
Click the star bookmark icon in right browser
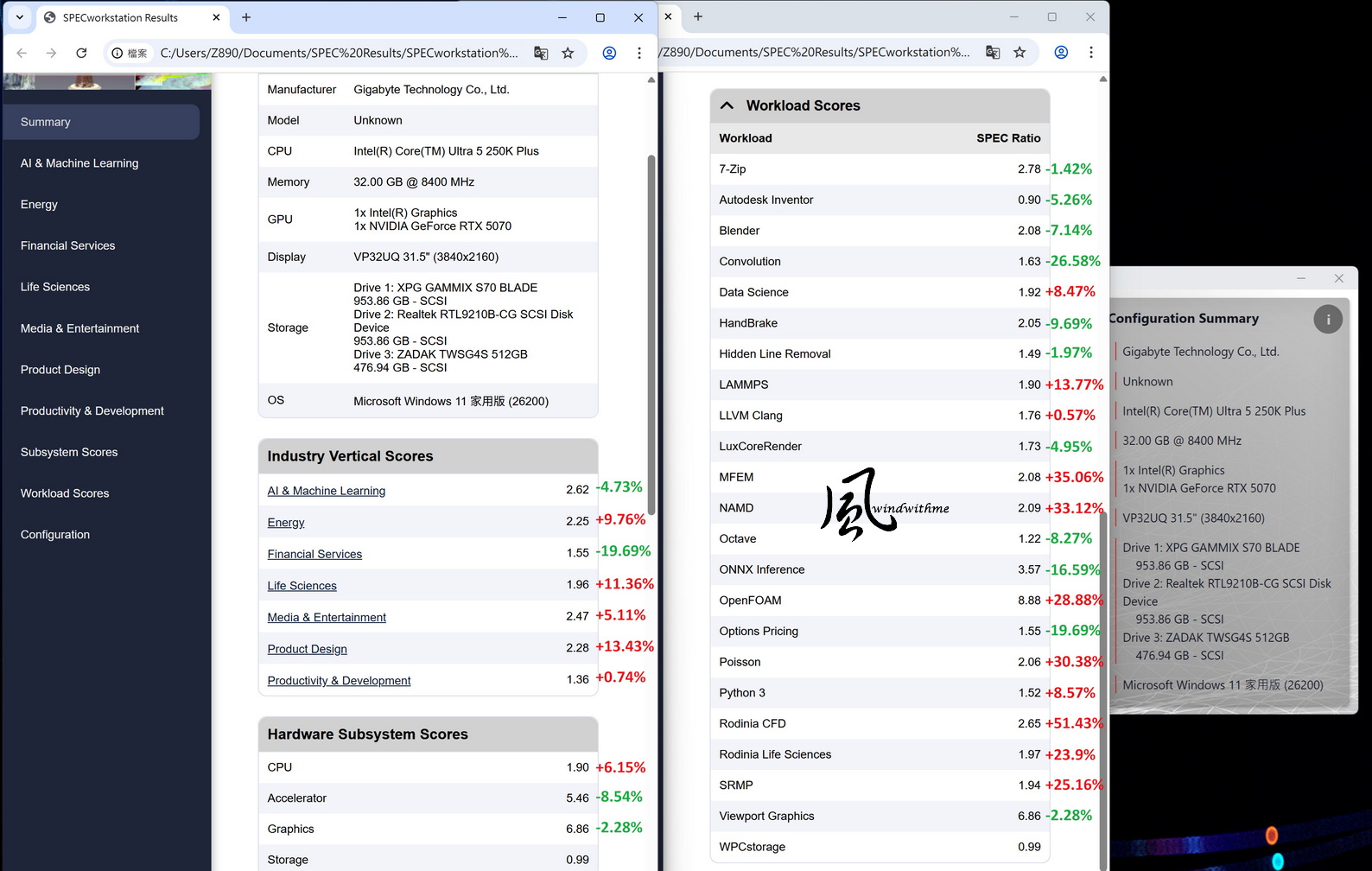(1019, 52)
